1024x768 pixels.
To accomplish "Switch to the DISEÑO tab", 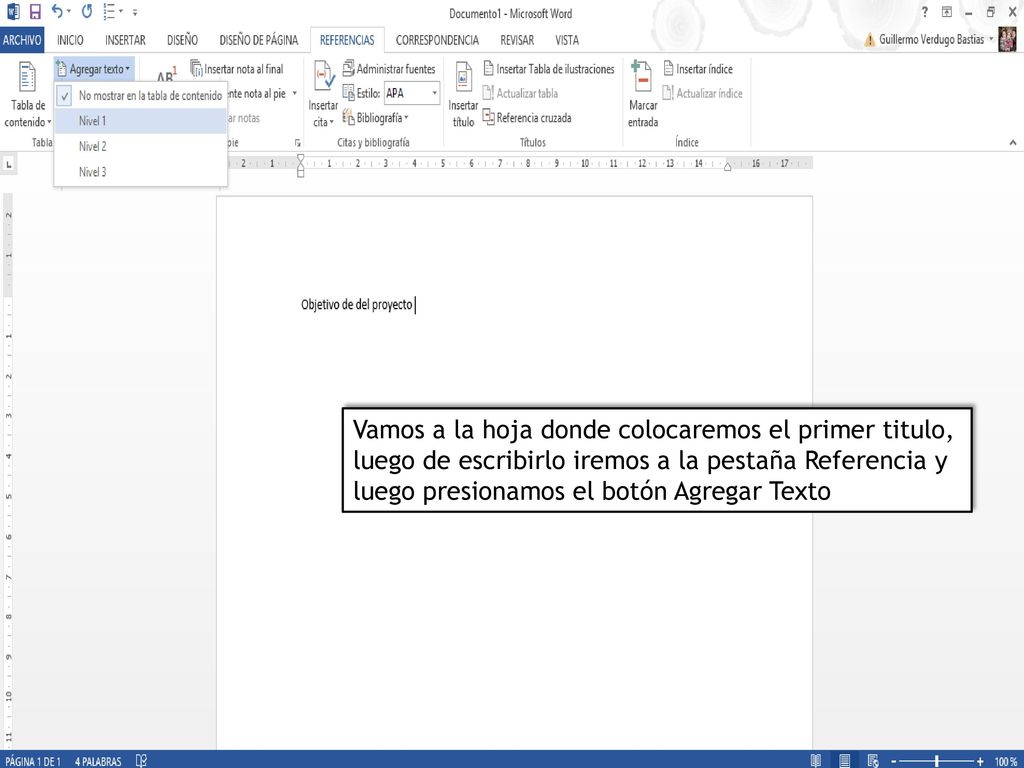I will [x=182, y=40].
